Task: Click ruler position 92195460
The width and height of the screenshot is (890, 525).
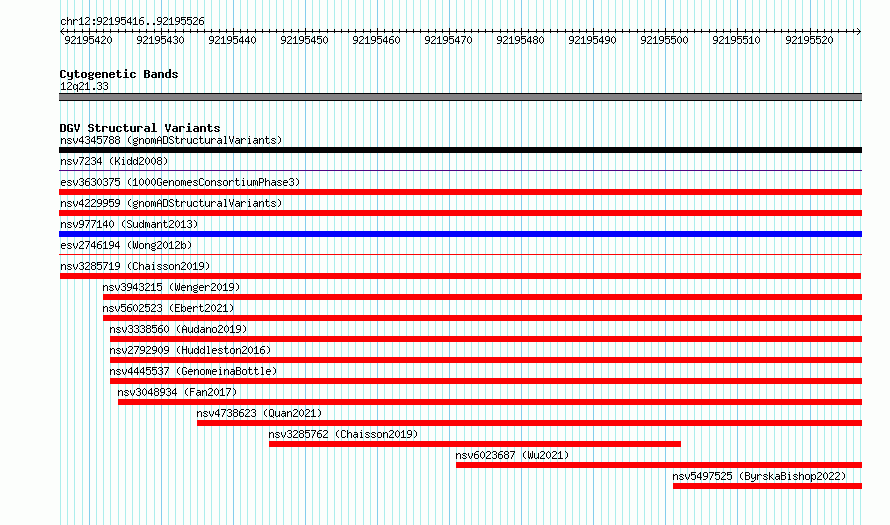Action: [376, 40]
